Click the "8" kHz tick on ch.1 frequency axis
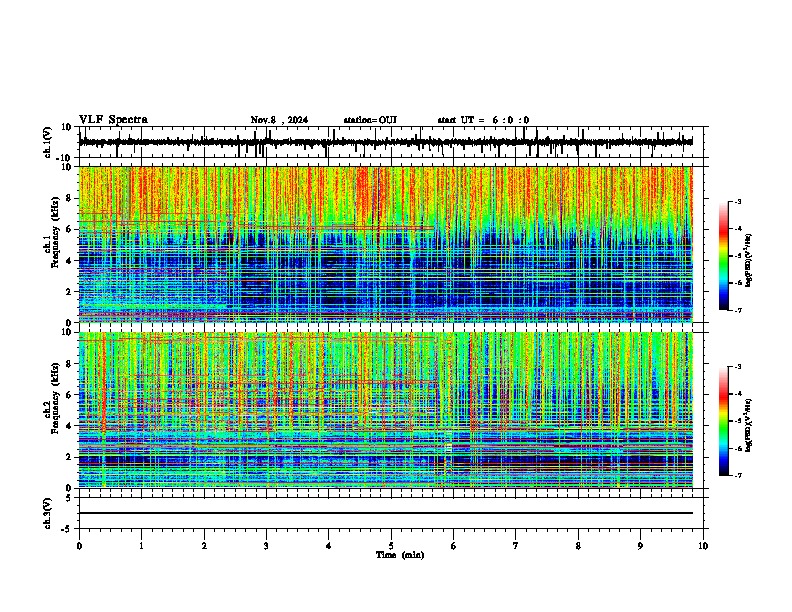The height and width of the screenshot is (612, 792). click(70, 198)
